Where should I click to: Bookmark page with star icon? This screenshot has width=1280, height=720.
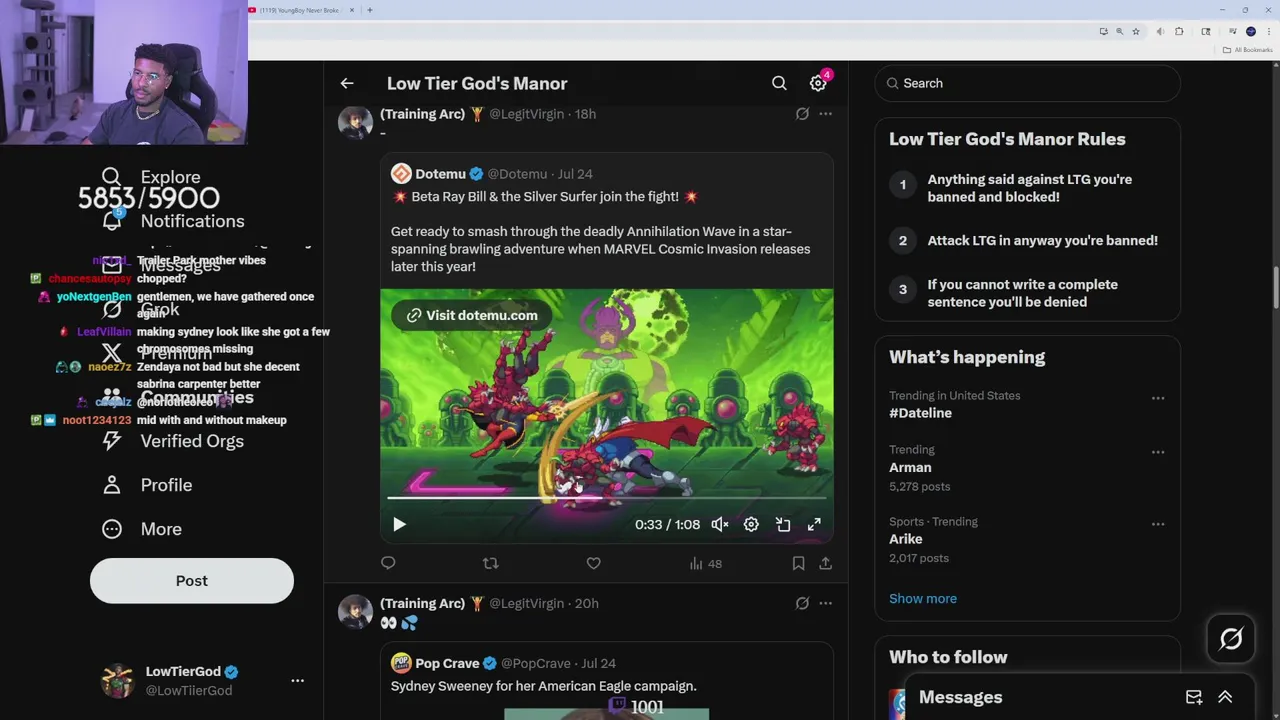pyautogui.click(x=1136, y=32)
